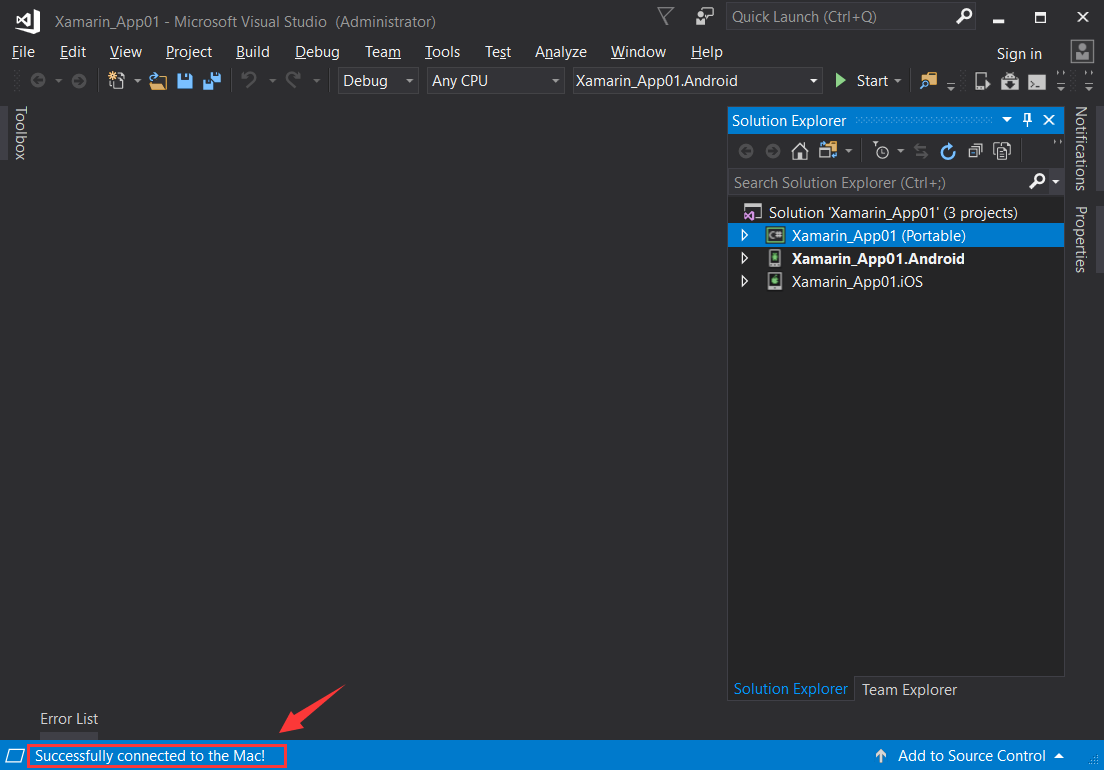This screenshot has width=1104, height=770.
Task: Expand the Xamarin_App01.iOS project node
Action: (x=745, y=282)
